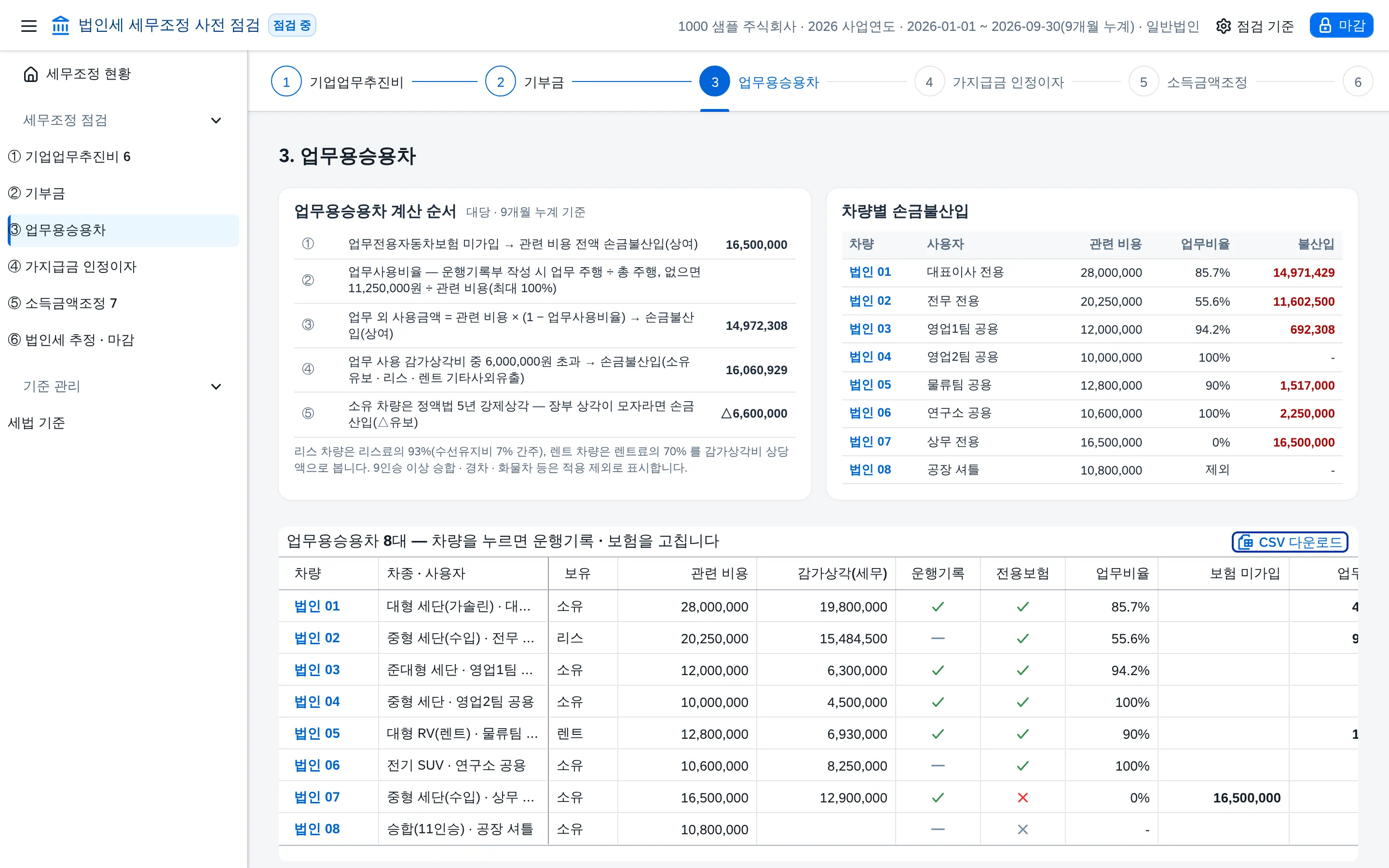1389x868 pixels.
Task: Click the 전용보험 checkmark for 법인 05
Action: pos(1023,733)
